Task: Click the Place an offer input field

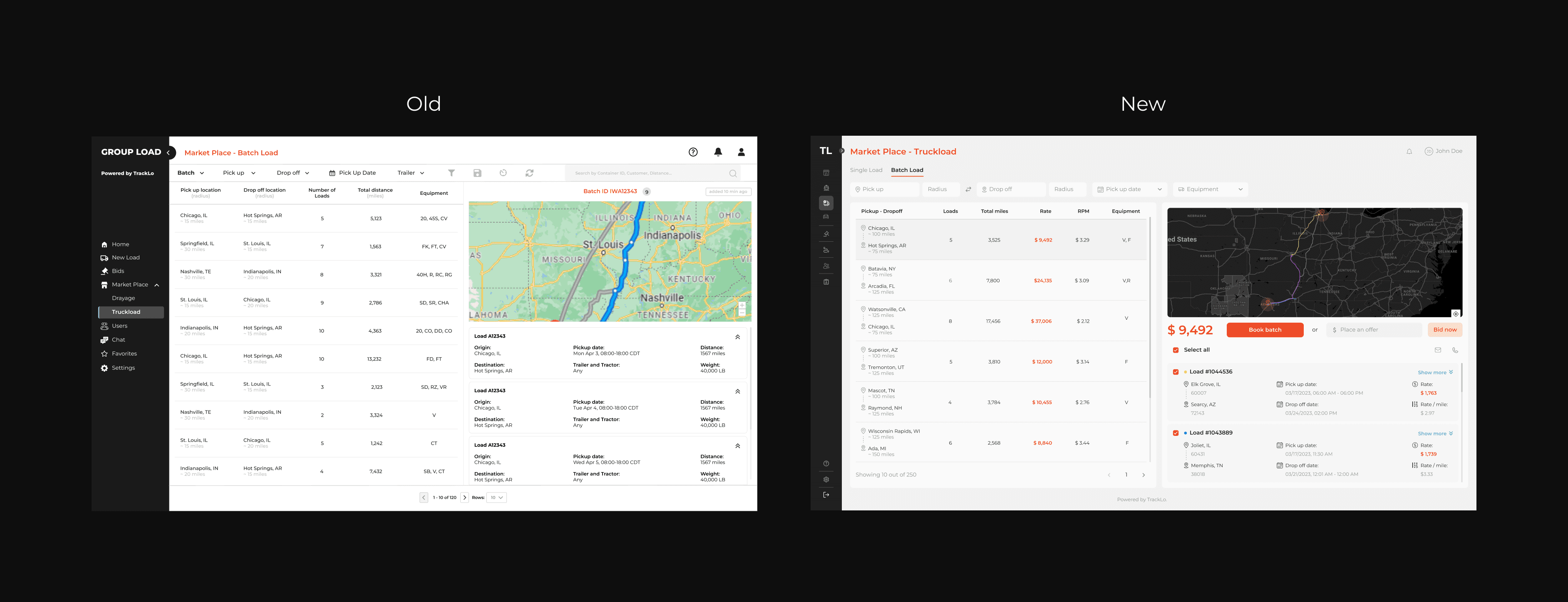Action: pos(1376,330)
